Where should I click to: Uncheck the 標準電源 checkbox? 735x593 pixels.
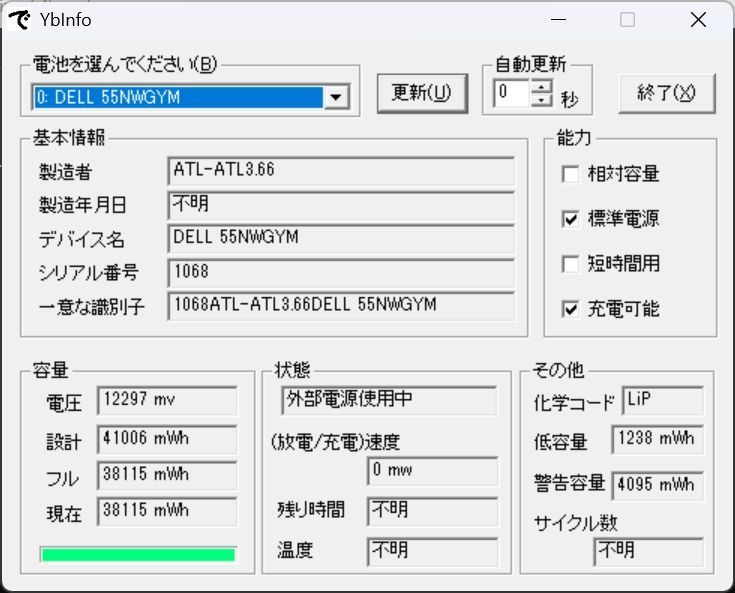(x=571, y=219)
